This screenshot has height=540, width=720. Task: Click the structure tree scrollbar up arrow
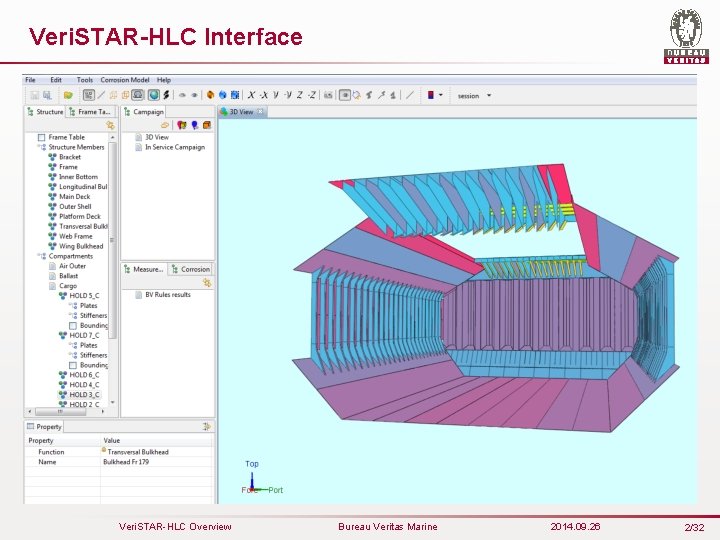coord(112,137)
